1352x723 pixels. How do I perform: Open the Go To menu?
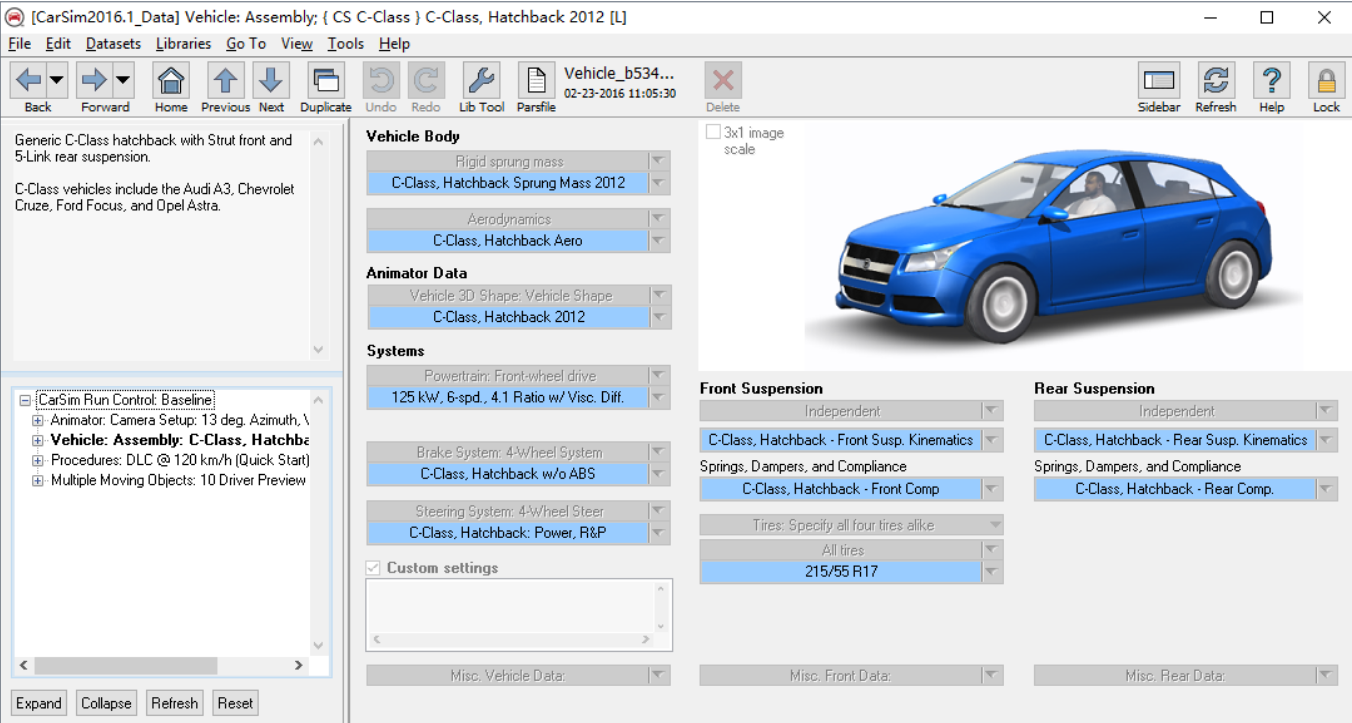pos(246,44)
